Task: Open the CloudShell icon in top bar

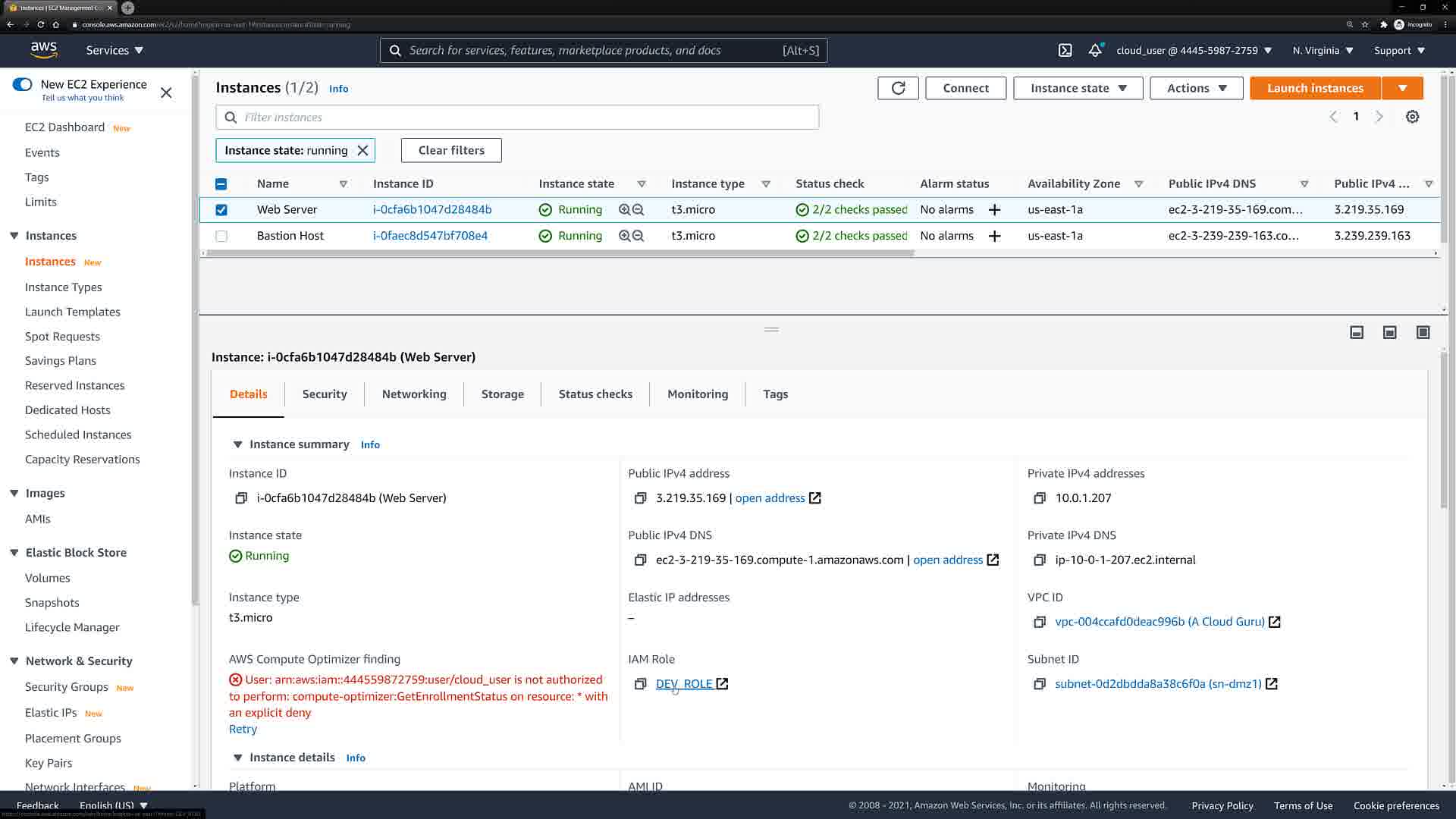Action: coord(1065,50)
